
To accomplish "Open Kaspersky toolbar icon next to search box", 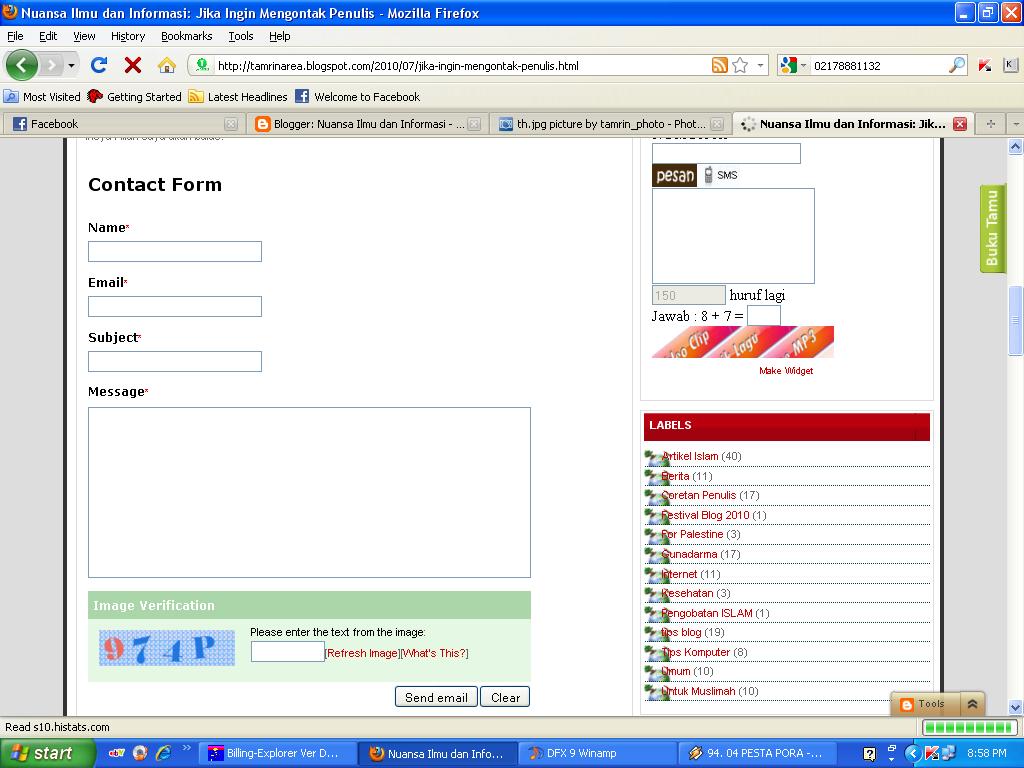I will click(x=985, y=65).
